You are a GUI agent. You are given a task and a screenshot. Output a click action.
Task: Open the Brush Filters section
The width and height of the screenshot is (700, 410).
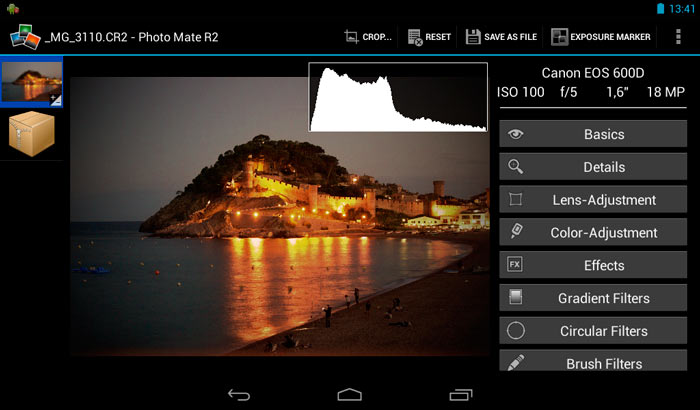coord(593,360)
